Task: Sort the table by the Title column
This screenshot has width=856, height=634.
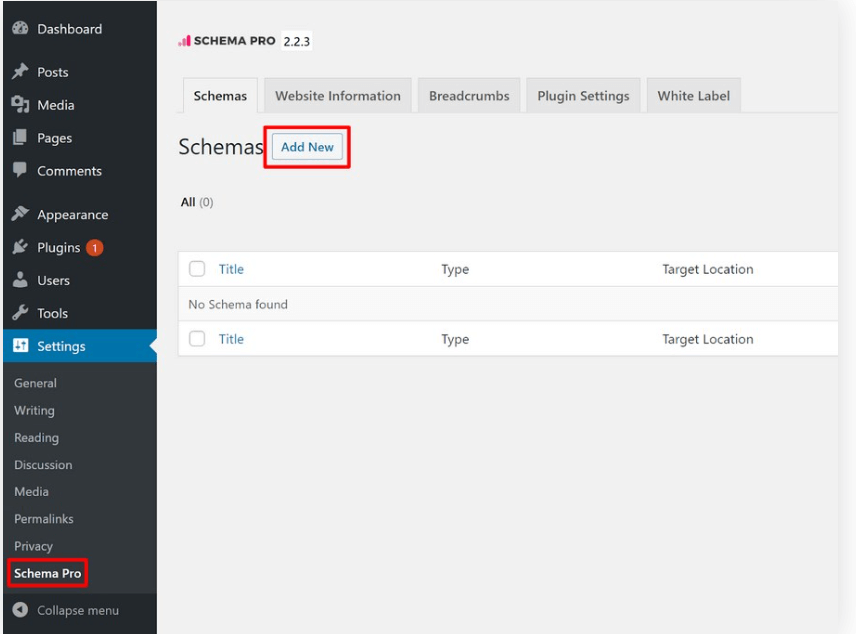Action: pyautogui.click(x=231, y=268)
